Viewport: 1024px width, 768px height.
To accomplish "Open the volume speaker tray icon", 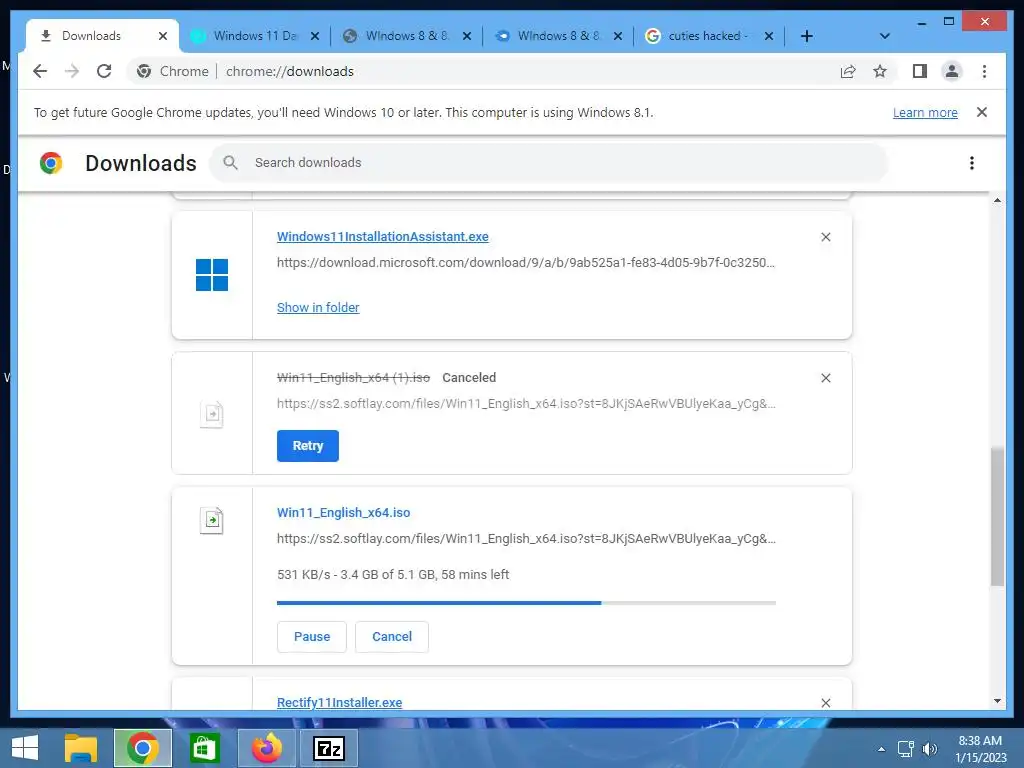I will [x=929, y=749].
